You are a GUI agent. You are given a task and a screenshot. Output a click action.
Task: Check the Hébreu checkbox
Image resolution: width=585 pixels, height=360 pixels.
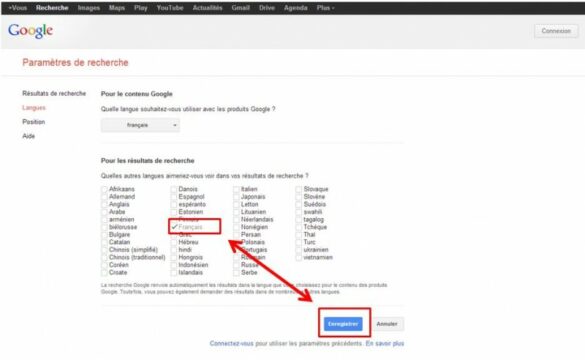tap(174, 242)
